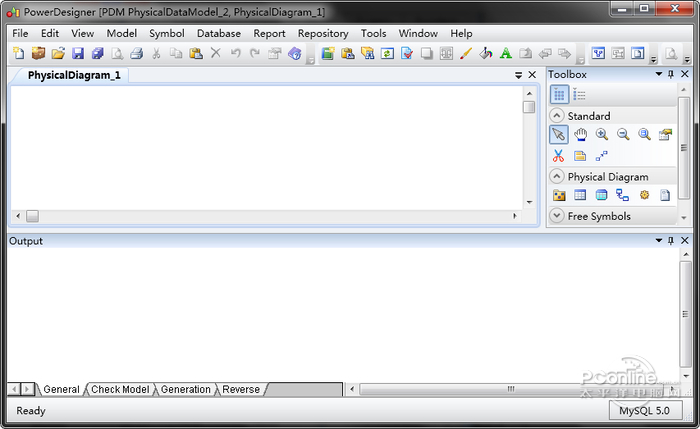
Task: Open the Toolbox panel dropdown arrow
Action: (658, 74)
